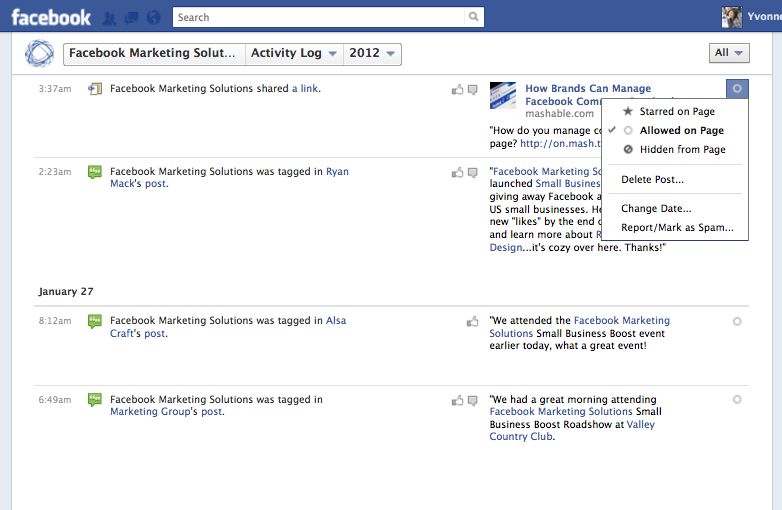
Task: Open Facebook Marketing Solutions link in 6:49am text
Action: pyautogui.click(x=561, y=412)
